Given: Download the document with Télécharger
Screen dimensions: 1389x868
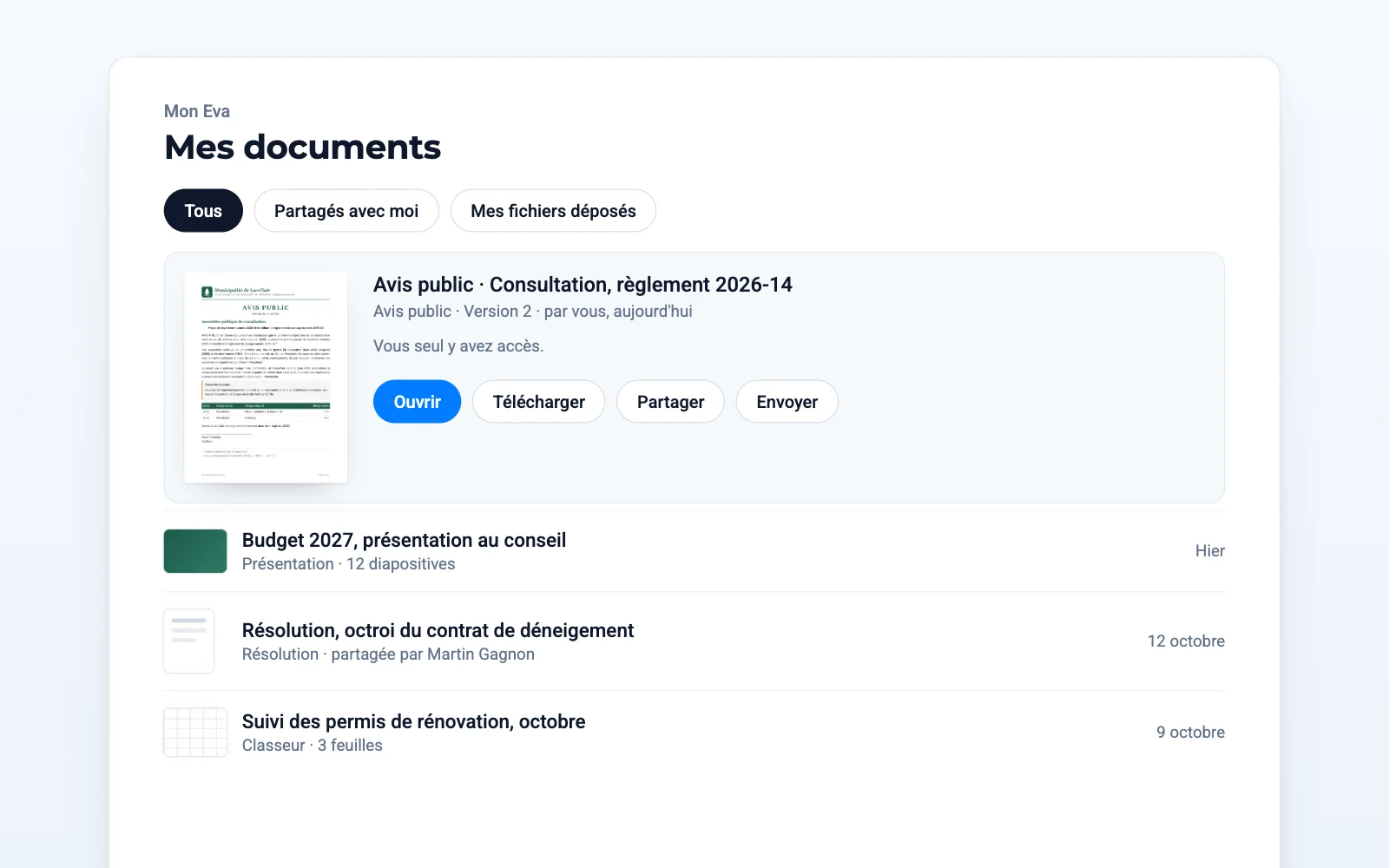Looking at the screenshot, I should tap(538, 402).
